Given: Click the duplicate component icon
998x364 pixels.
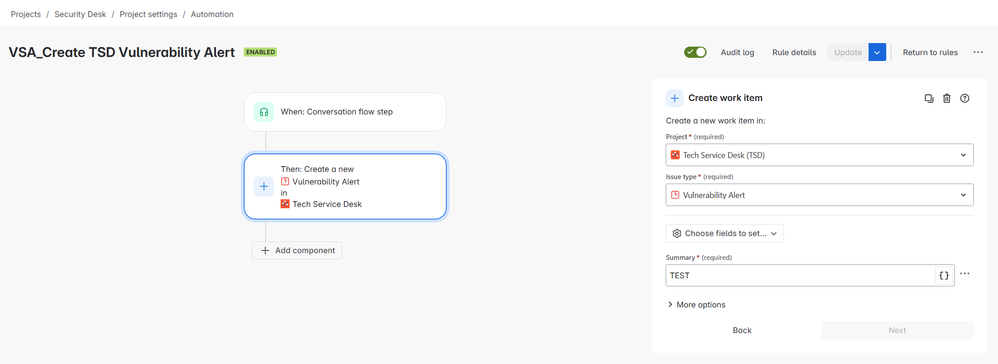Looking at the screenshot, I should pos(929,98).
